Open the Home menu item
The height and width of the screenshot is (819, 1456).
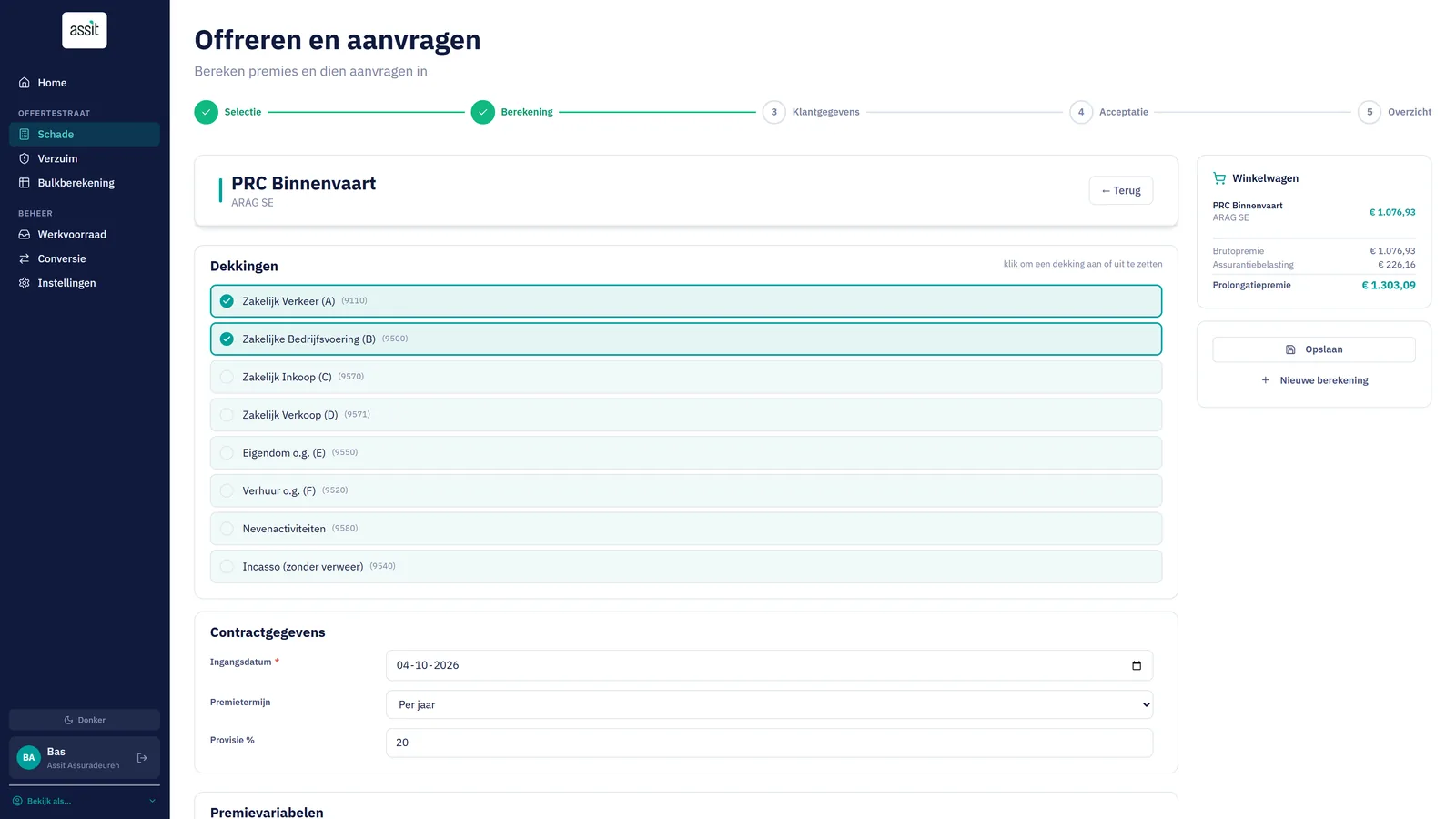coord(85,83)
